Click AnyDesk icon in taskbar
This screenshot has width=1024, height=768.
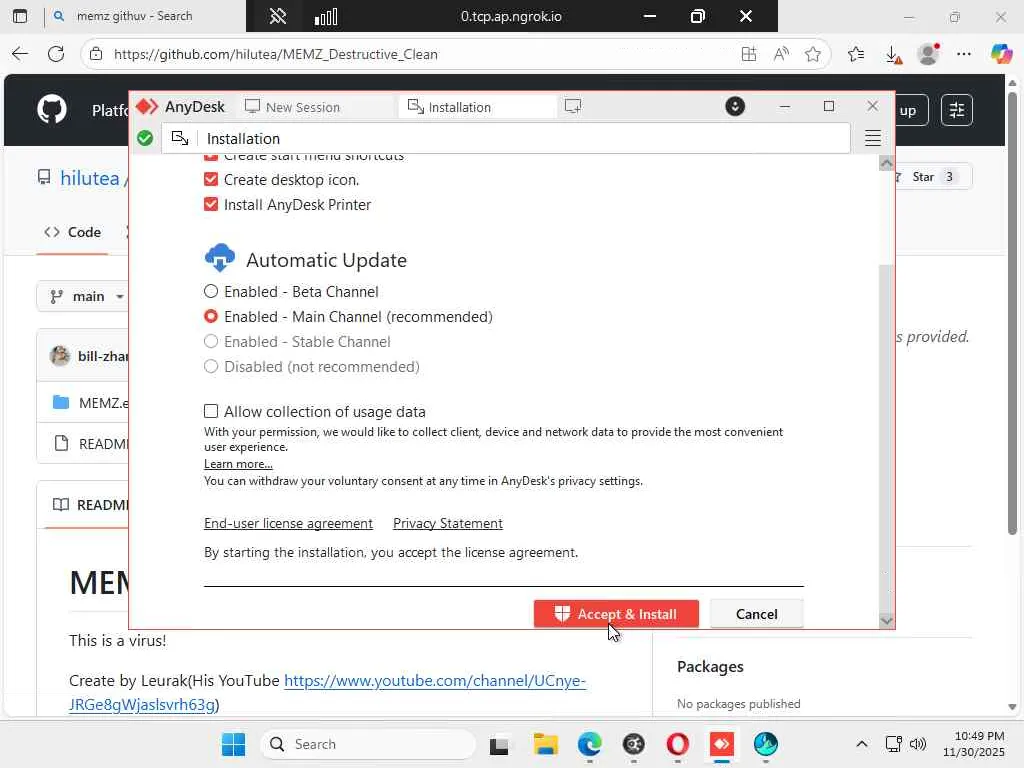(x=722, y=744)
